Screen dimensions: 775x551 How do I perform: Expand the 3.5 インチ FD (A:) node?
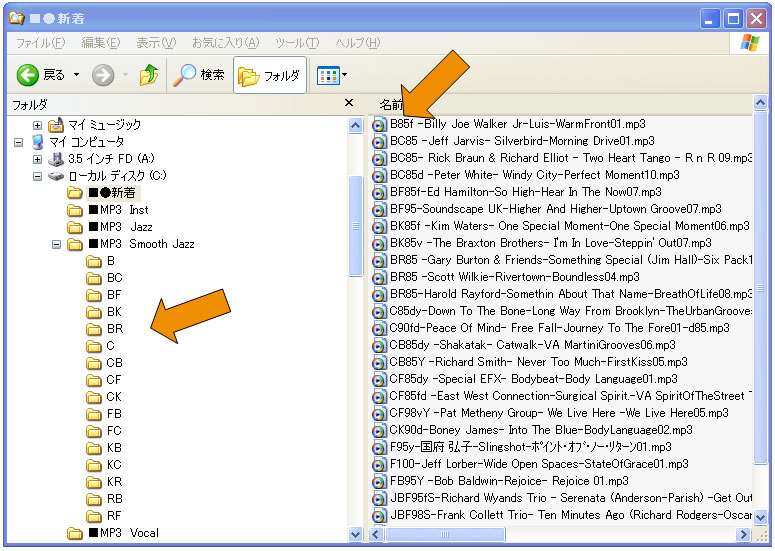click(37, 159)
